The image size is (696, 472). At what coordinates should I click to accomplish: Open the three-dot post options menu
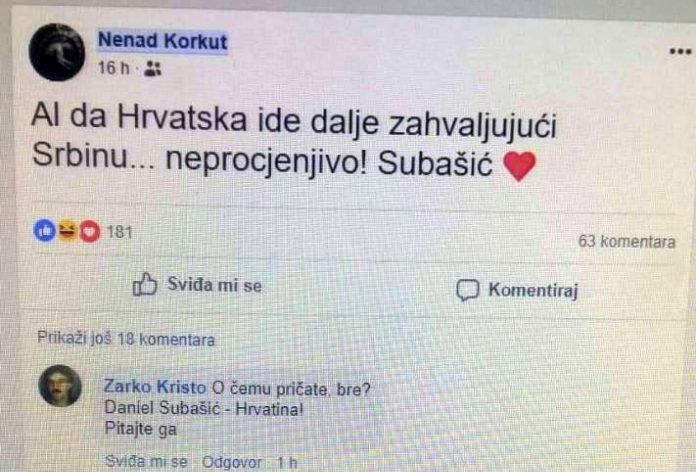click(x=680, y=52)
